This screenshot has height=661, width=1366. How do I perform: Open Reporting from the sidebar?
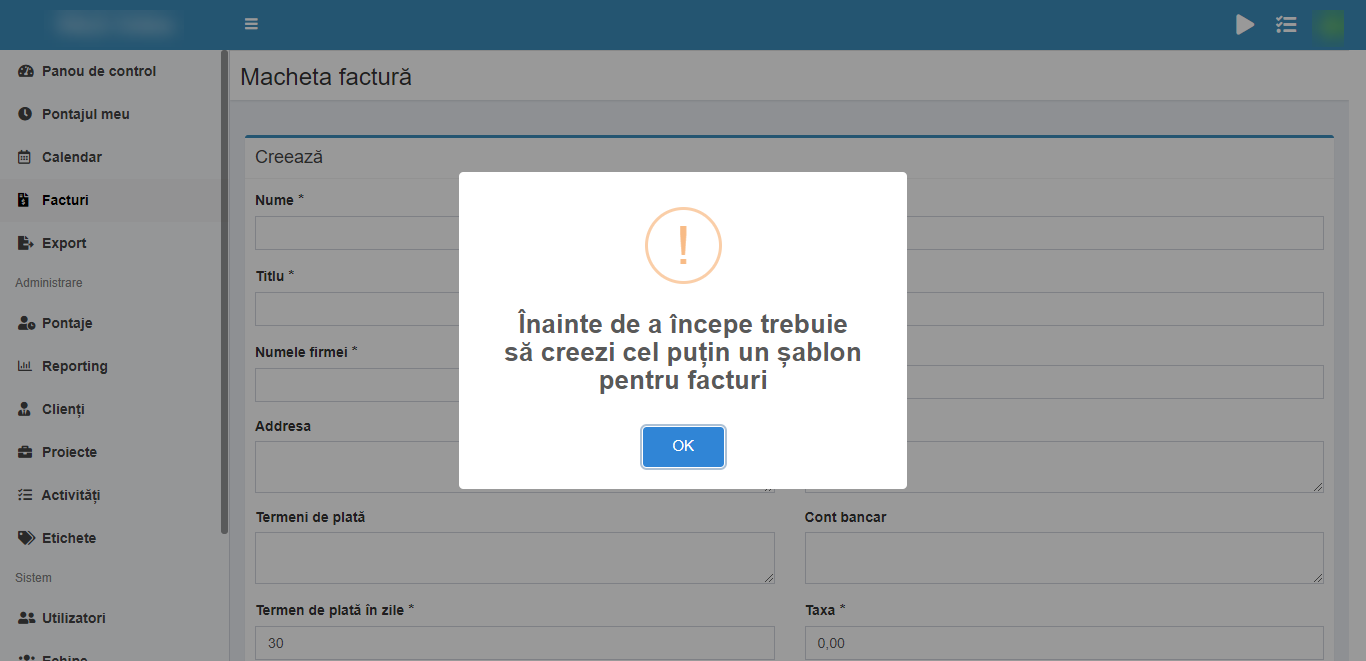(x=110, y=366)
